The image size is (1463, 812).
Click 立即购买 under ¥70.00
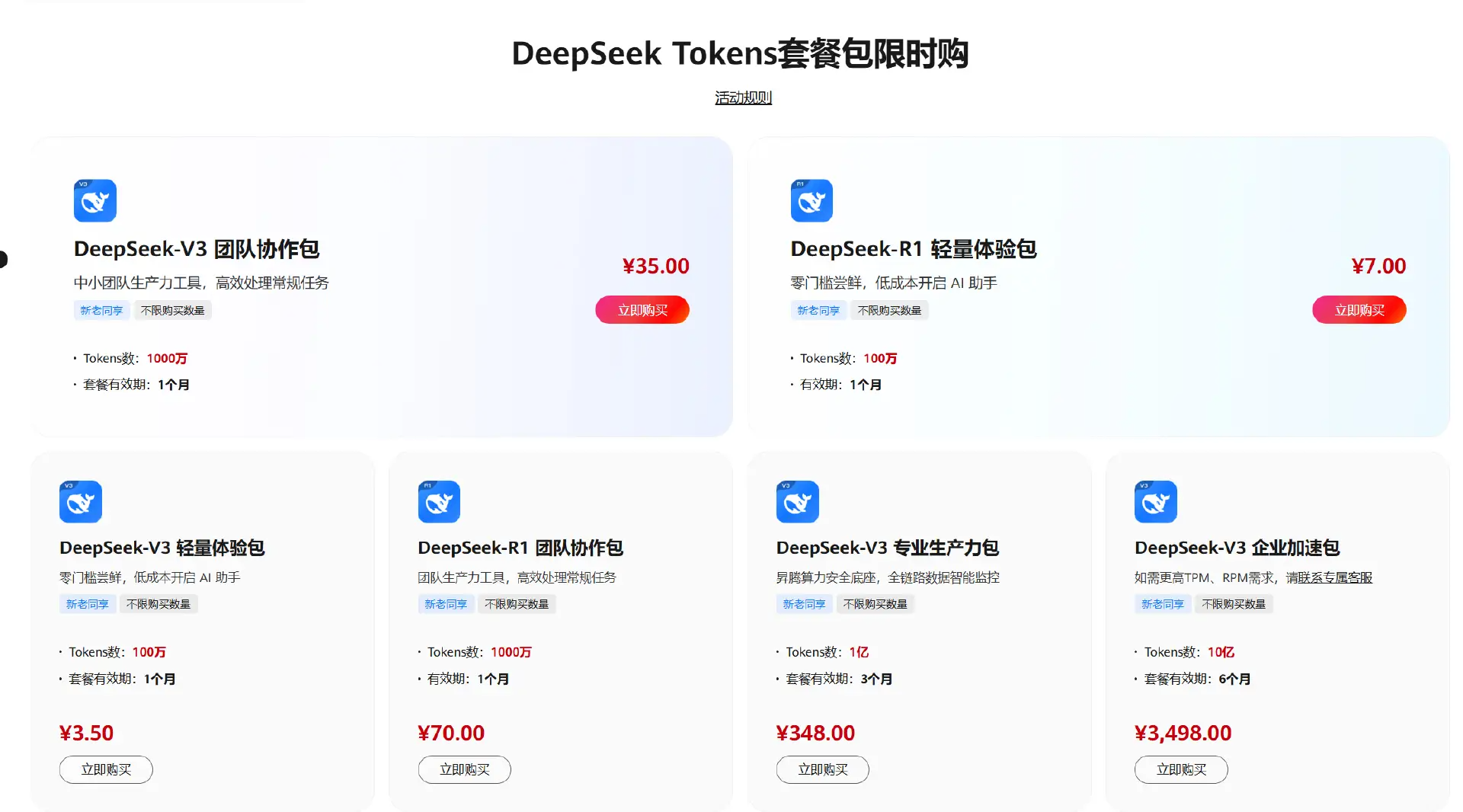coord(464,769)
